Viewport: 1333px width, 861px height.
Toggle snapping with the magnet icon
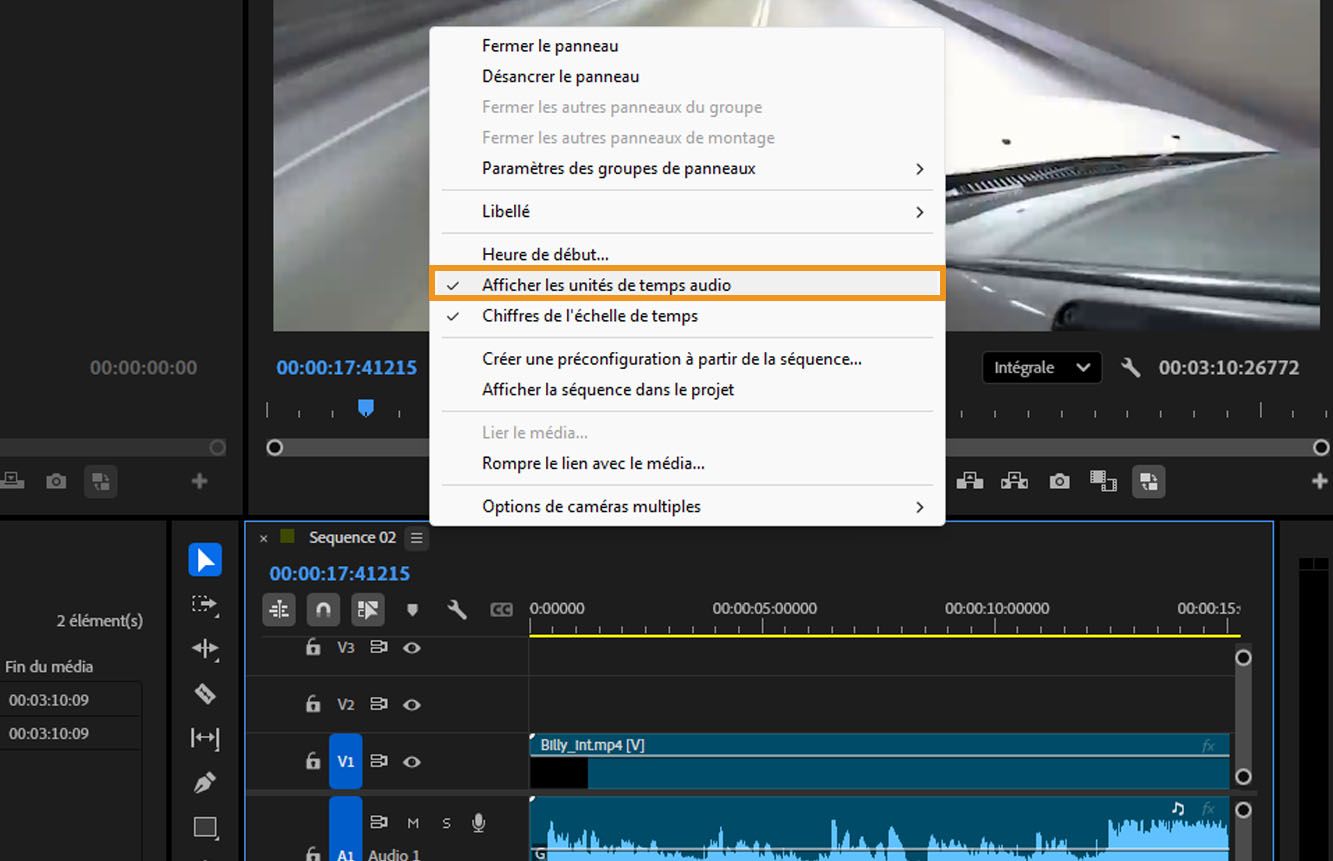click(x=323, y=609)
